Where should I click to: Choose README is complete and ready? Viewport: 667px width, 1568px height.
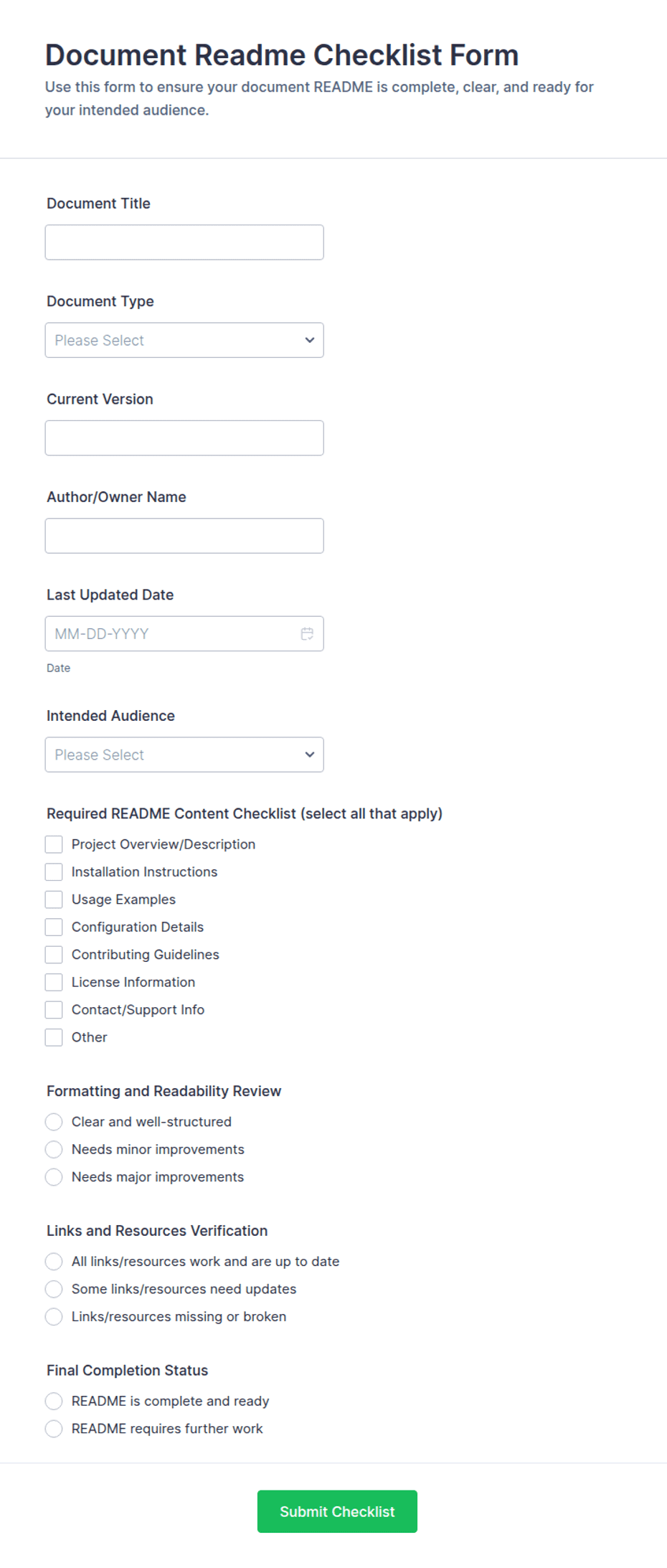point(54,1401)
